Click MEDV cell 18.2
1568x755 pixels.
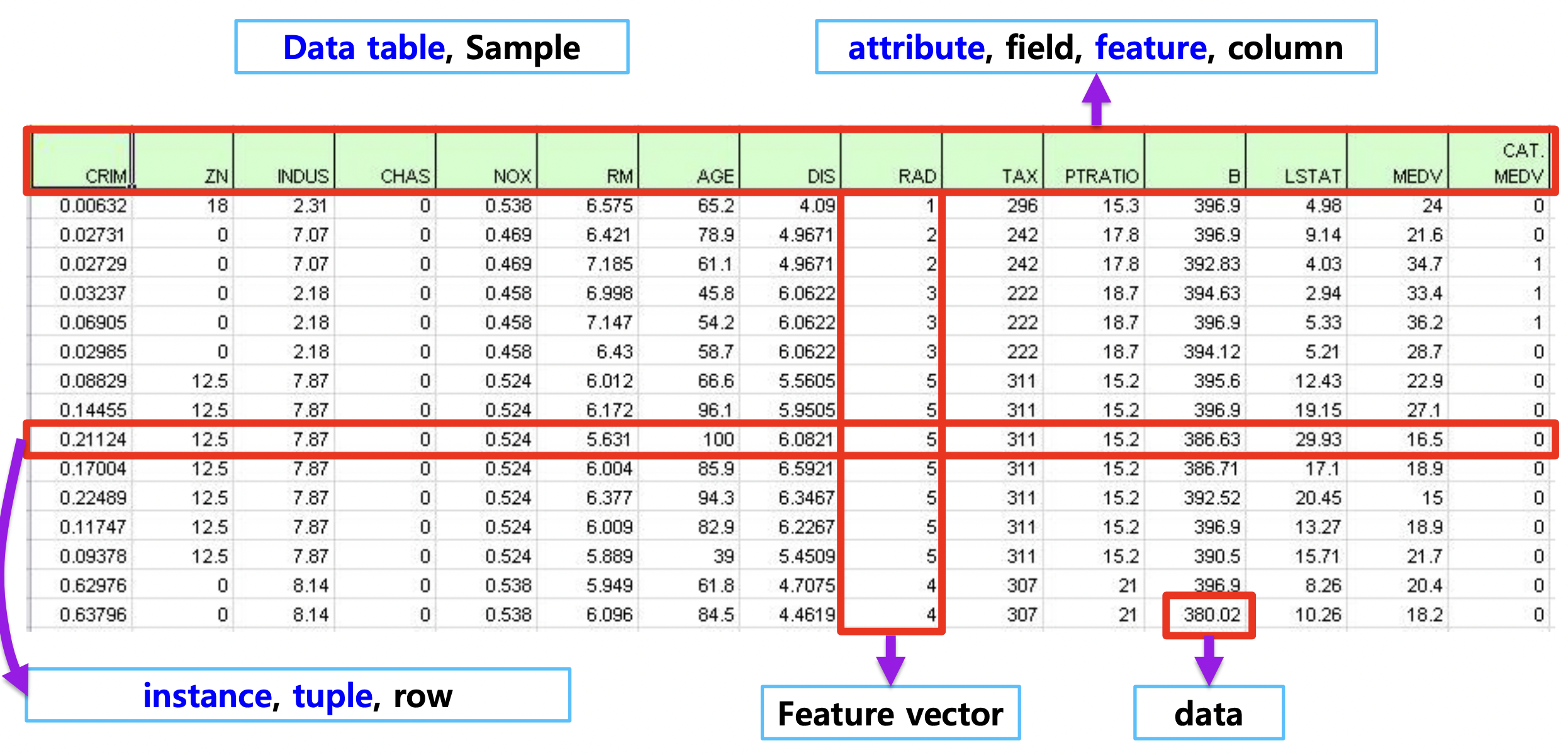[x=1399, y=614]
